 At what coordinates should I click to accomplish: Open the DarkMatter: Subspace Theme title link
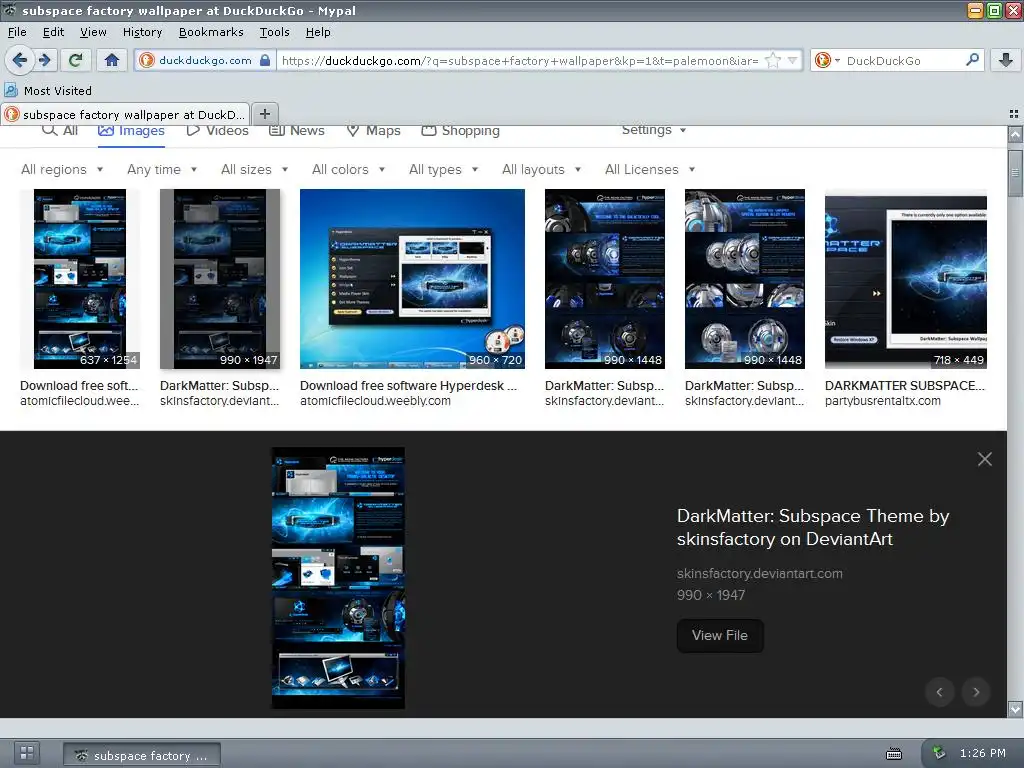(813, 527)
